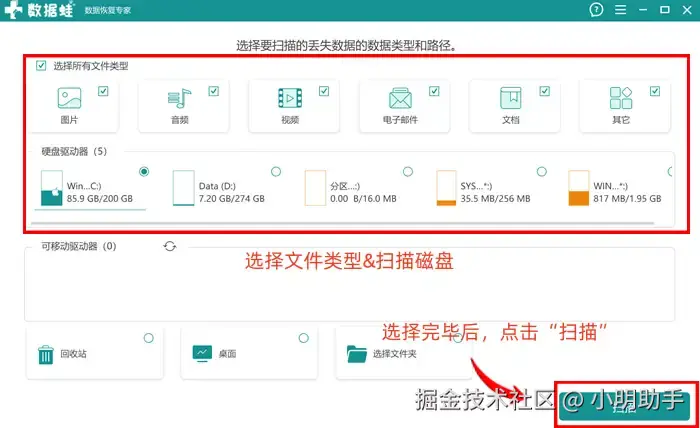Uncheck the Documents (文档) checkbox
Image resolution: width=700 pixels, height=428 pixels.
(545, 91)
